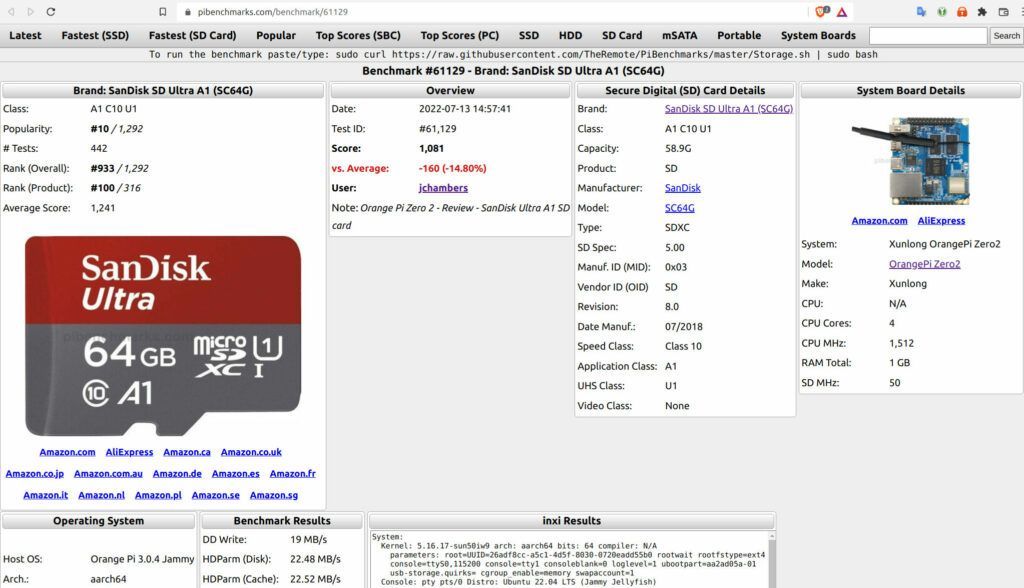Open the Brave Wallet icon
Image resolution: width=1024 pixels, height=588 pixels.
1004,12
